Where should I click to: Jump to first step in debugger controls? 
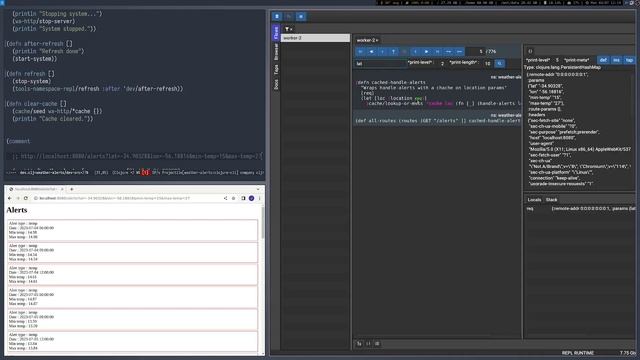360,51
